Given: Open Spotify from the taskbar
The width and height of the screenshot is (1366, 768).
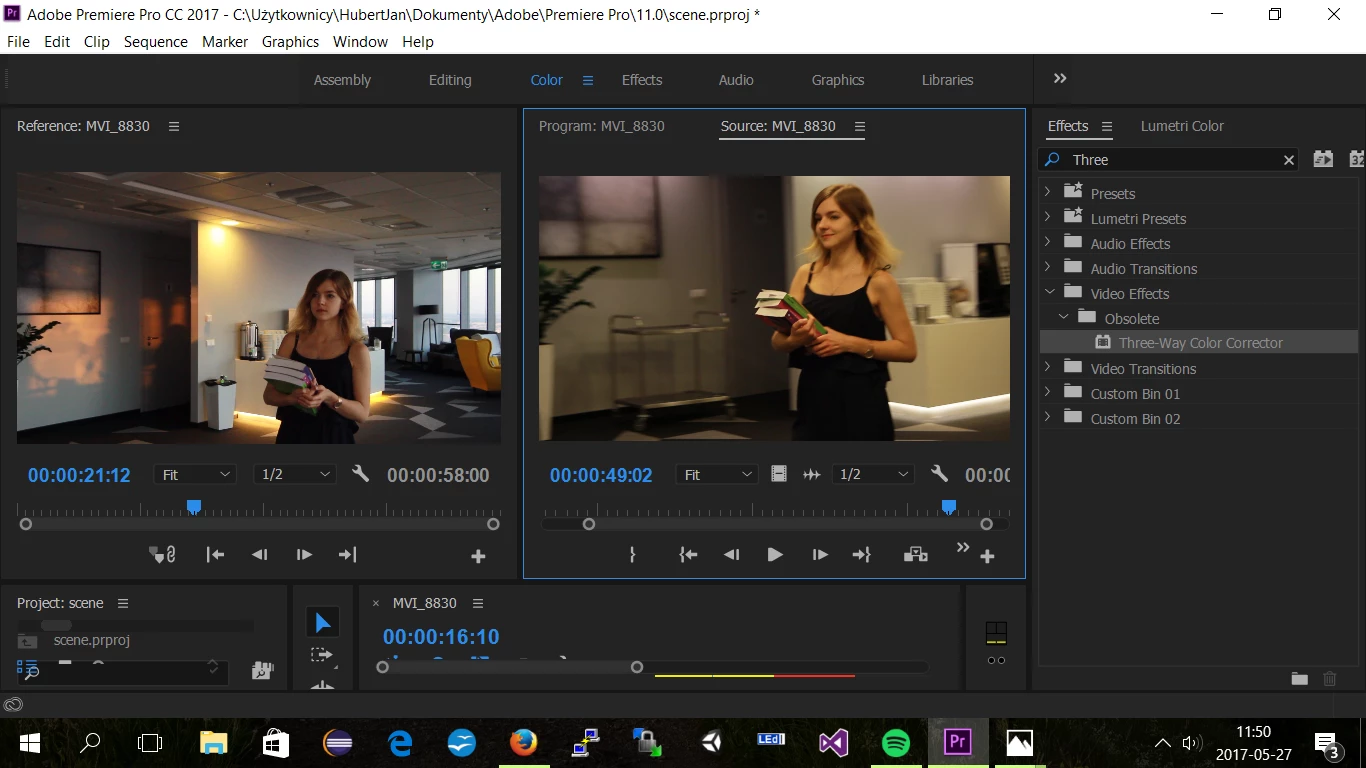Looking at the screenshot, I should (896, 743).
